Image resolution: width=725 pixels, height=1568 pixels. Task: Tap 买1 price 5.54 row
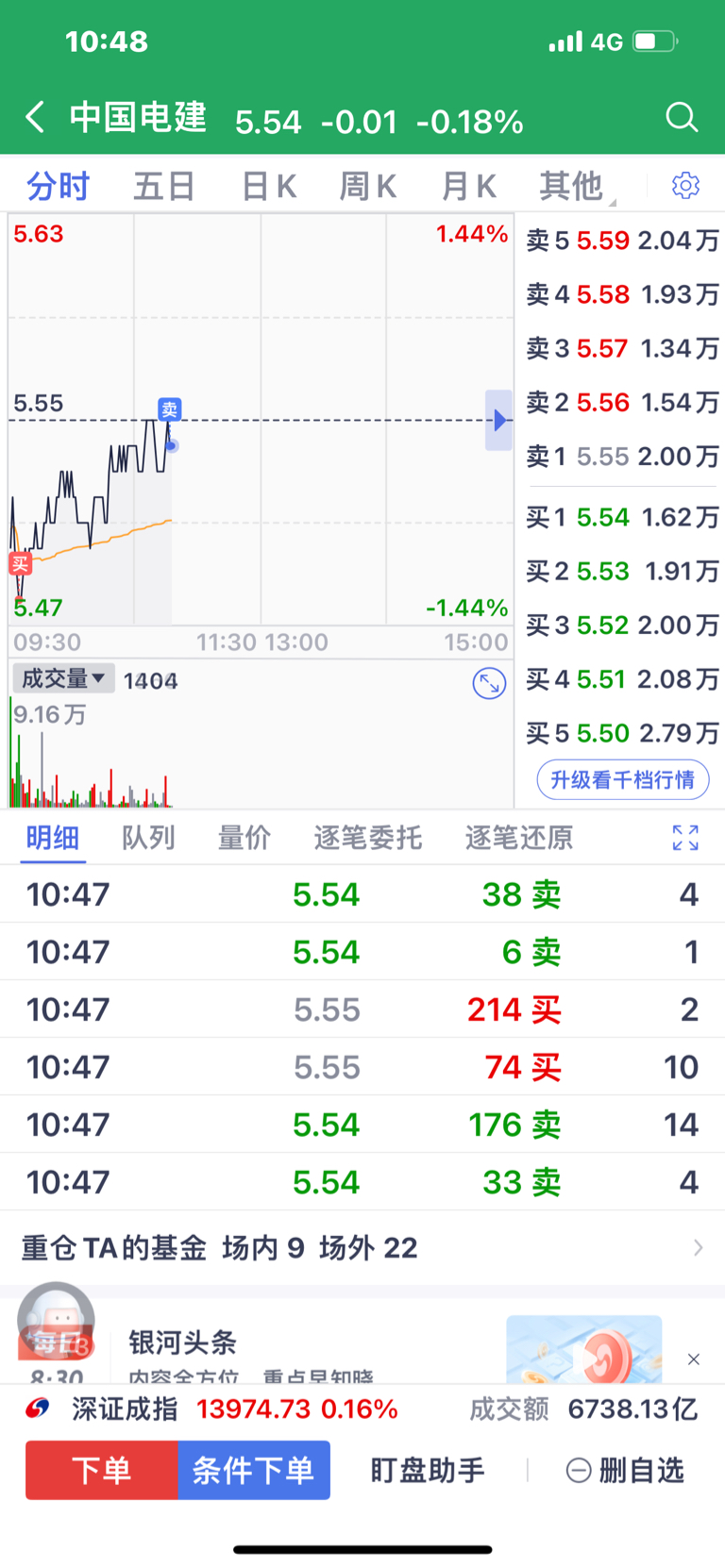tap(623, 517)
